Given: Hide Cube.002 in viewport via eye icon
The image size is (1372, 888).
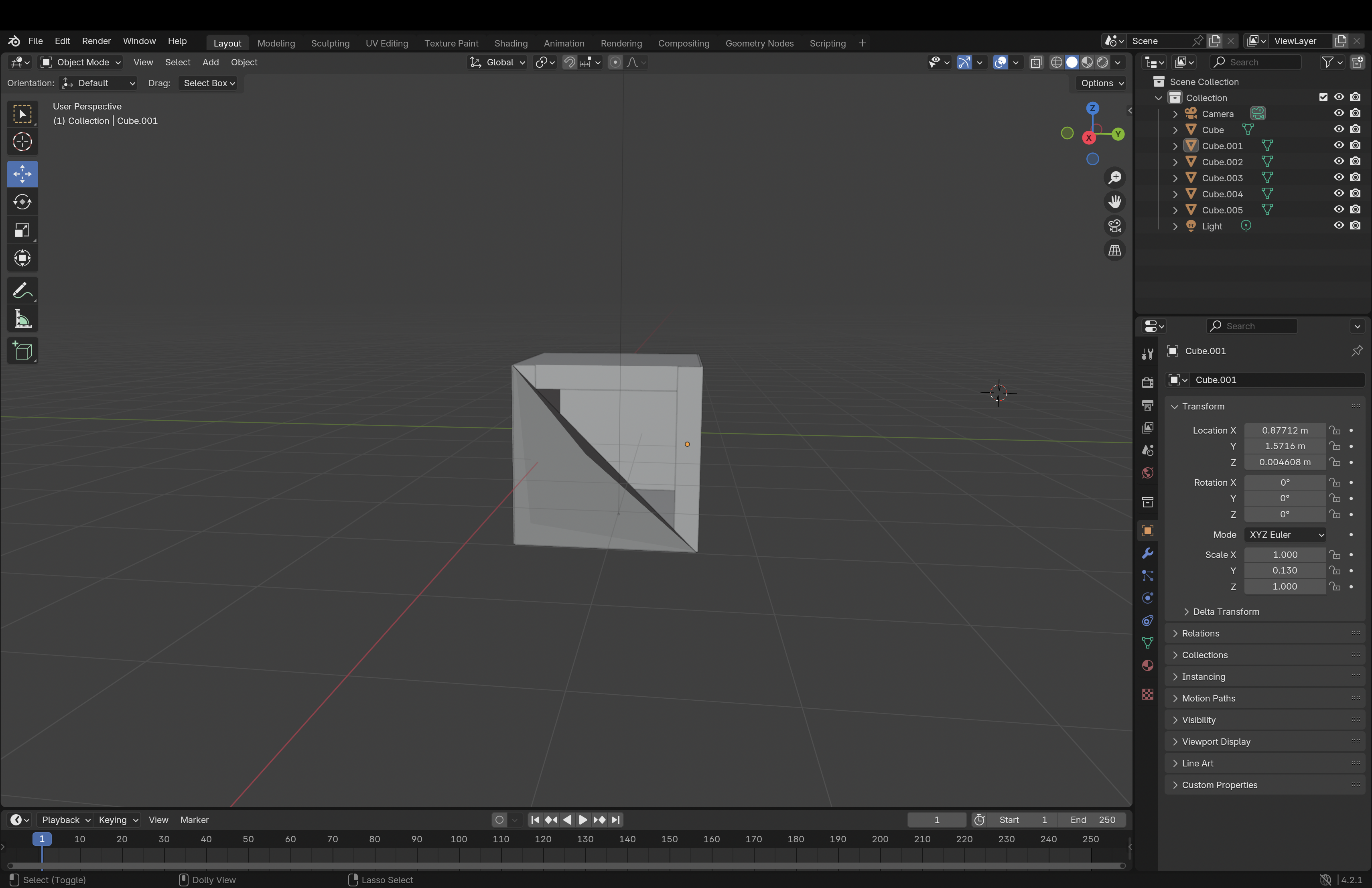Looking at the screenshot, I should pos(1339,162).
